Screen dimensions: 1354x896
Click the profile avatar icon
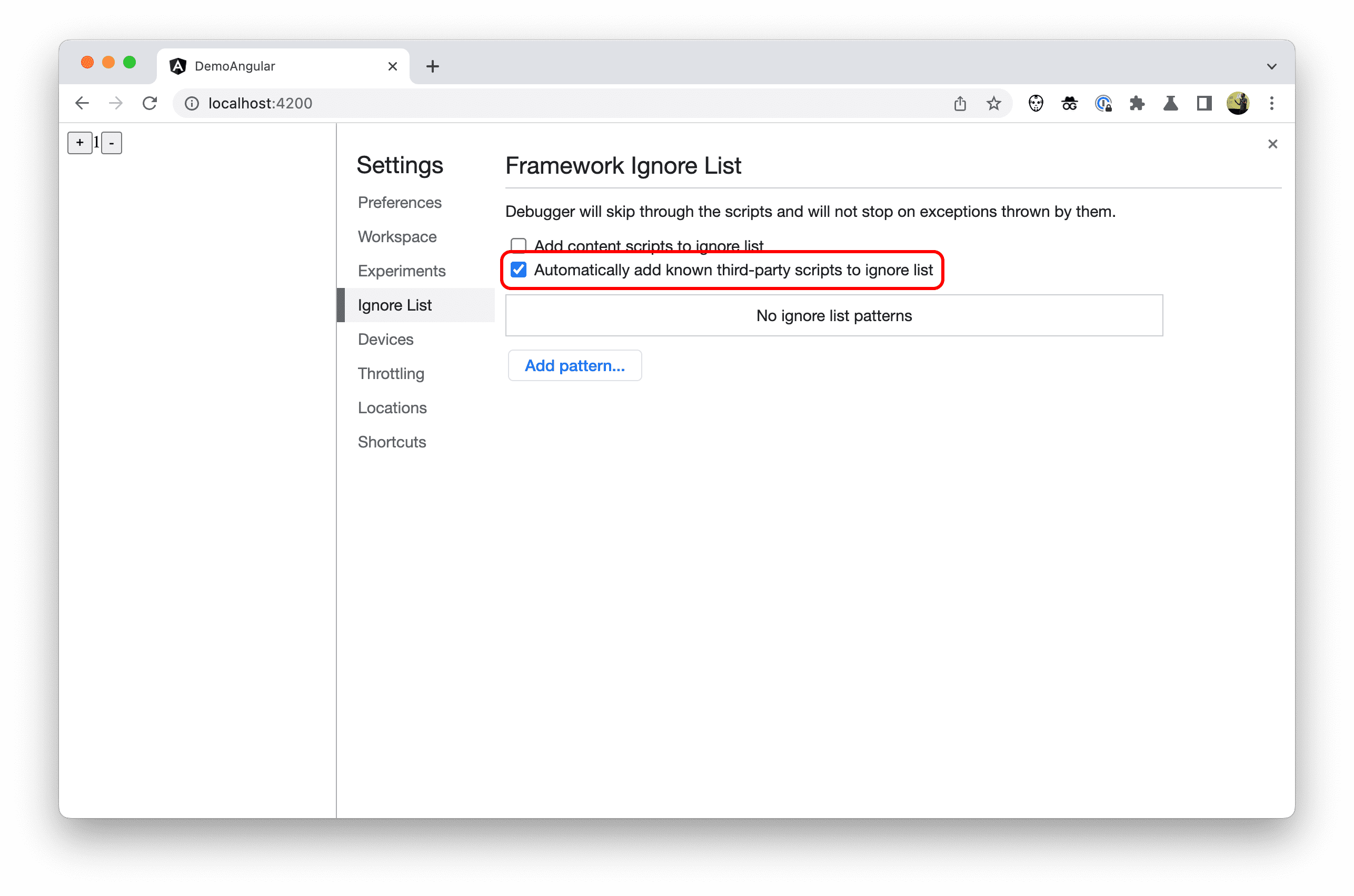(1238, 103)
